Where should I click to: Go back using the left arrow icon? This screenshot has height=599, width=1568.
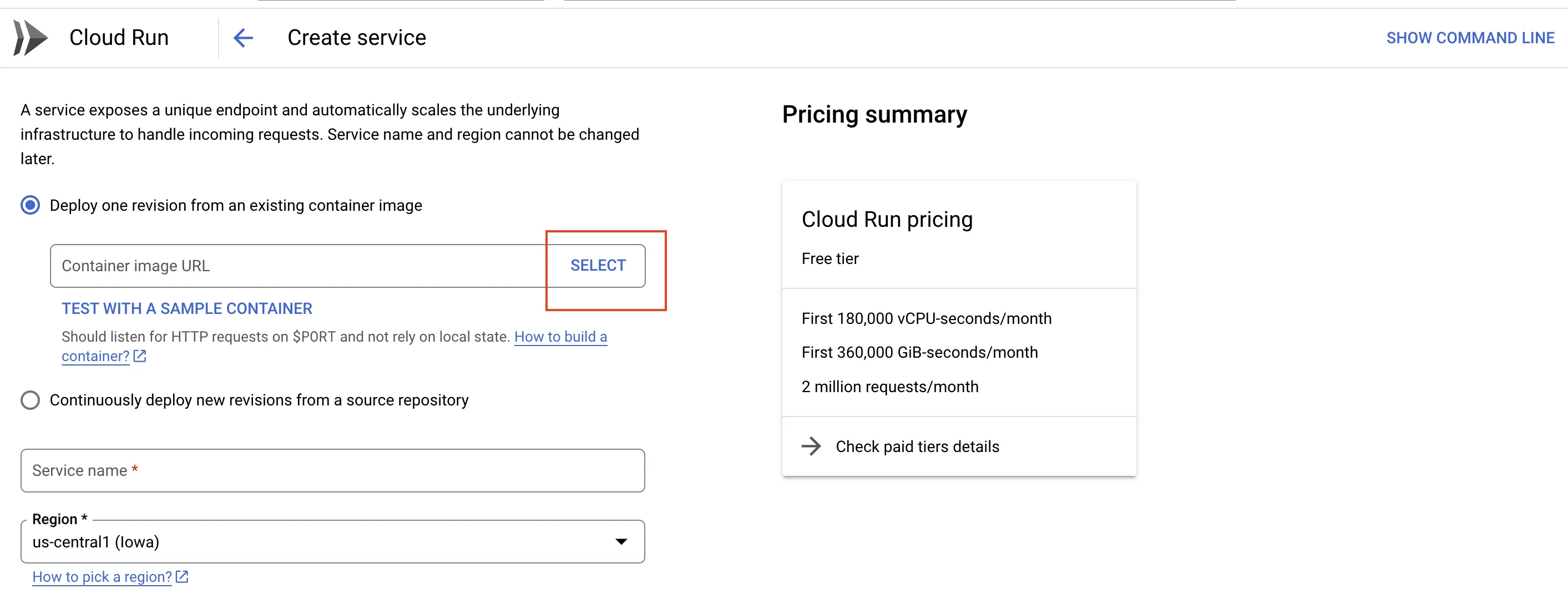tap(243, 38)
